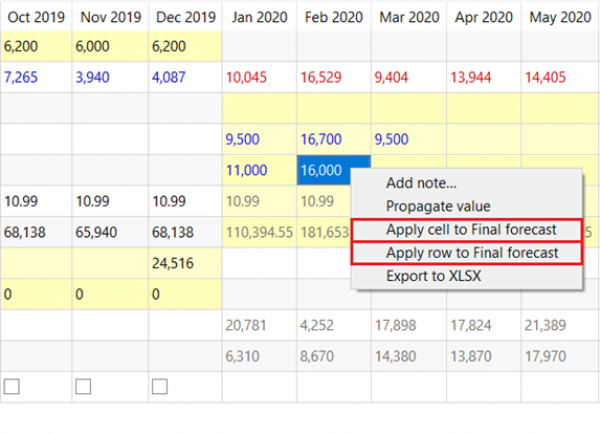This screenshot has height=434, width=600.
Task: Click the blue 11,000 cell in Jan 2020
Action: [249, 170]
